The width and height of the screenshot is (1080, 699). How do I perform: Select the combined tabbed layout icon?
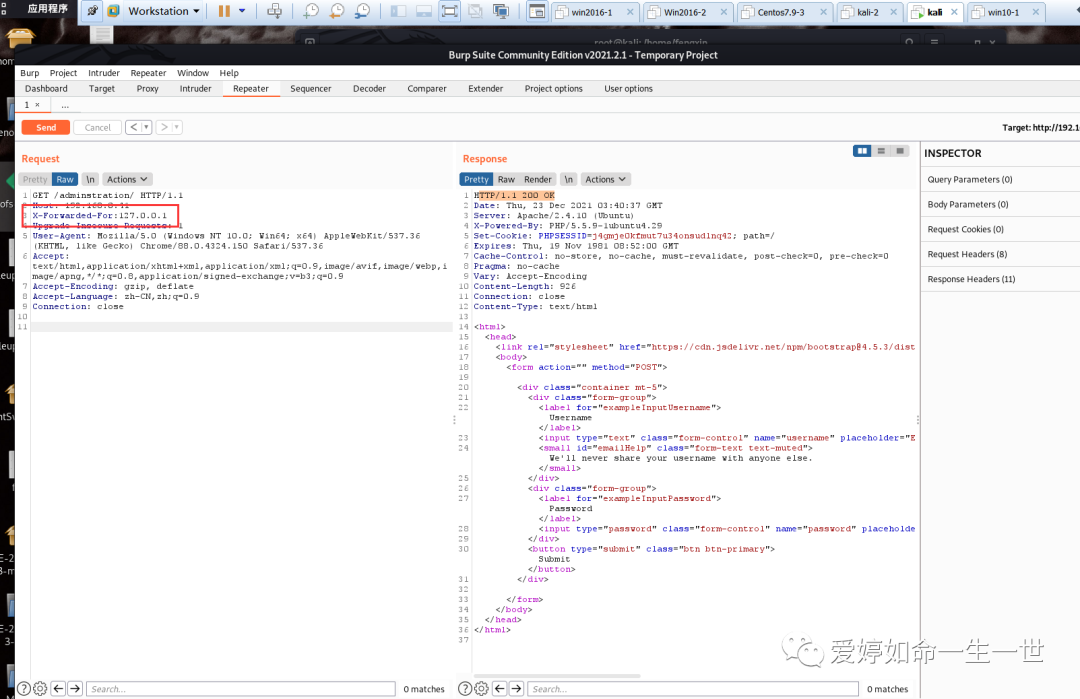coord(900,151)
